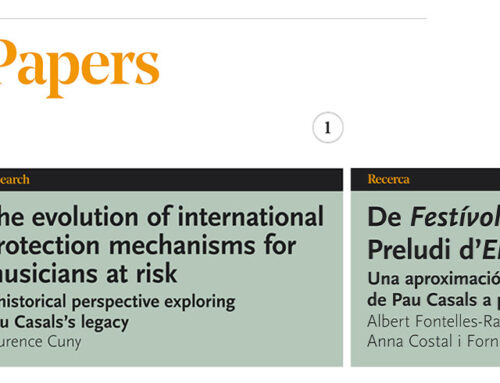This screenshot has width=500, height=383.
Task: Click the musicians at risk title line
Action: (88, 274)
